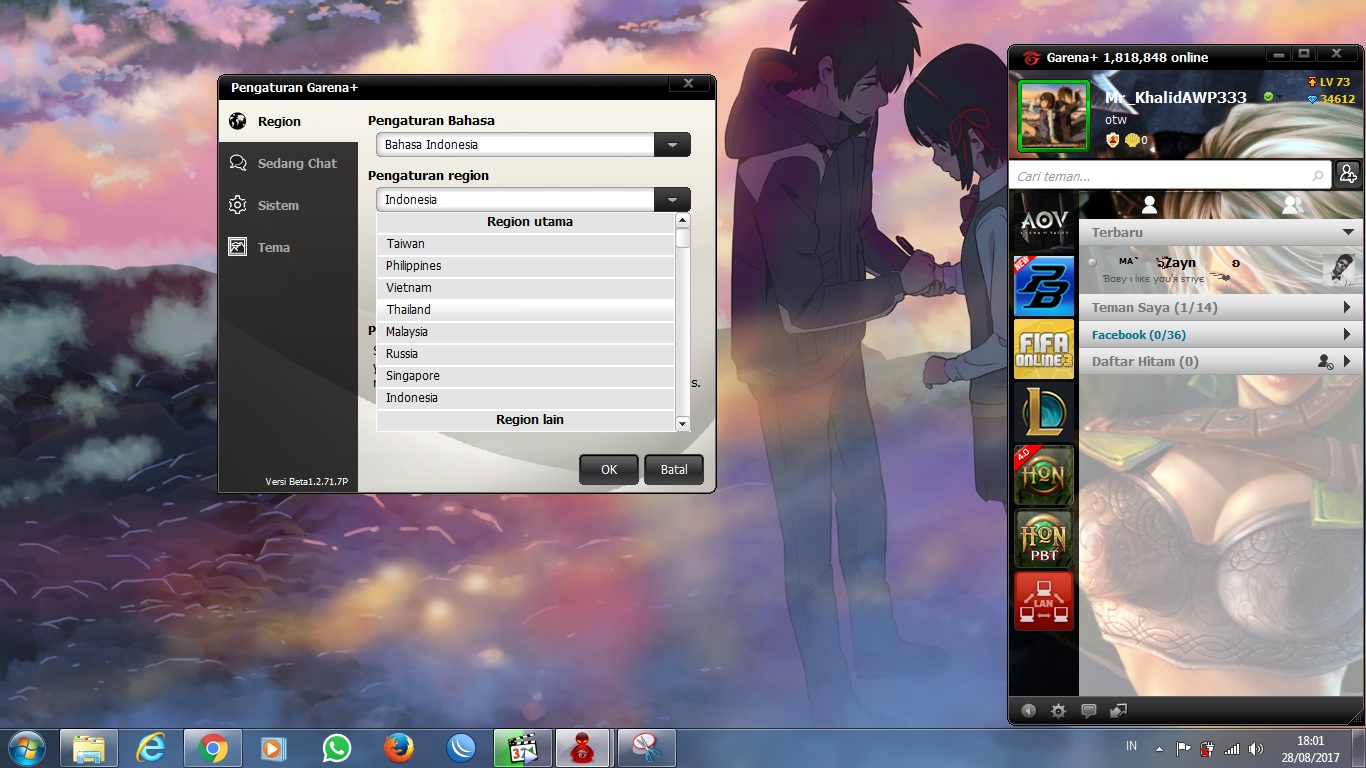Open the Media Player Classic taskbar icon
The width and height of the screenshot is (1366, 768).
523,748
